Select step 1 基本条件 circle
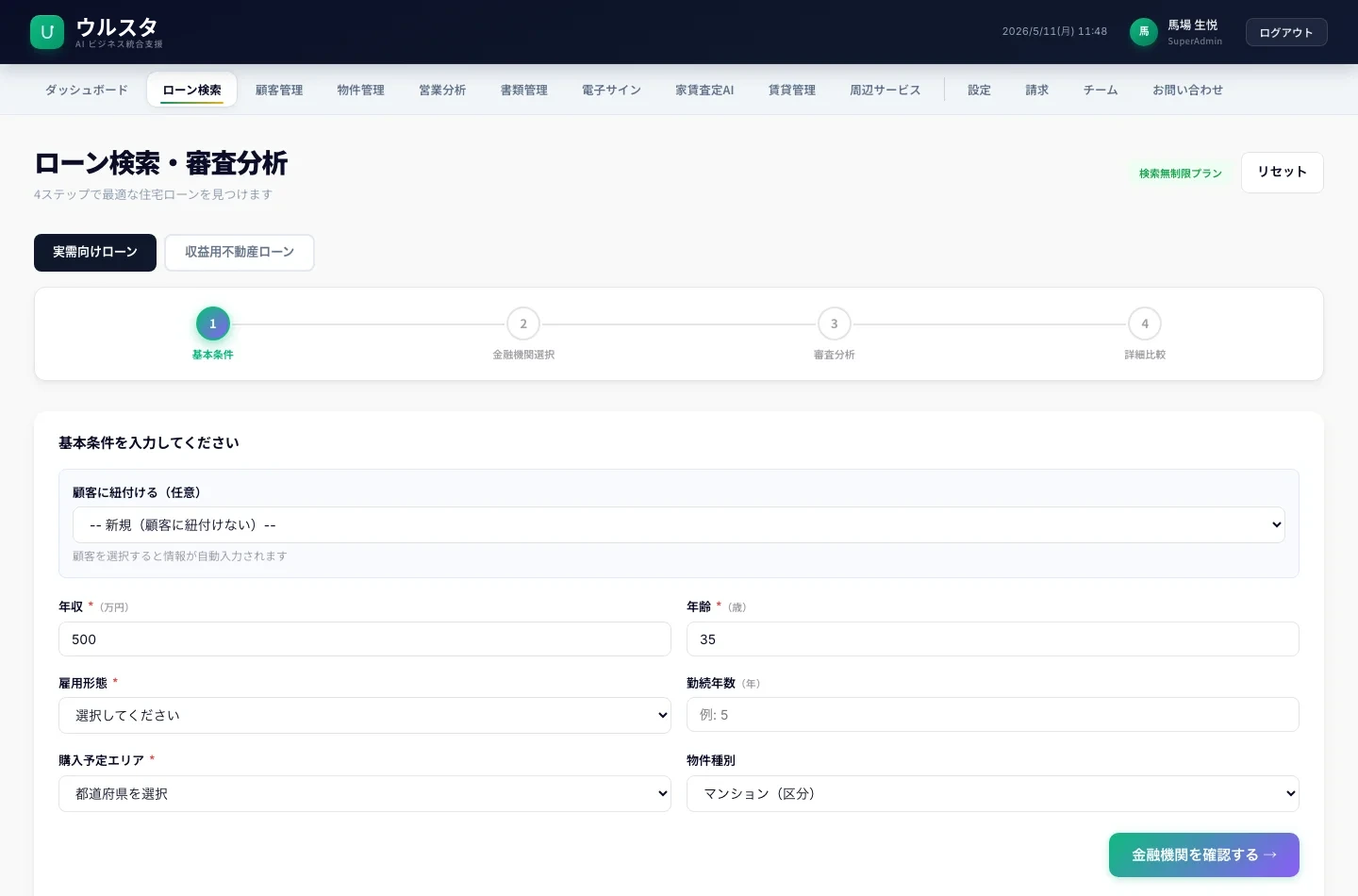This screenshot has width=1358, height=896. 213,324
